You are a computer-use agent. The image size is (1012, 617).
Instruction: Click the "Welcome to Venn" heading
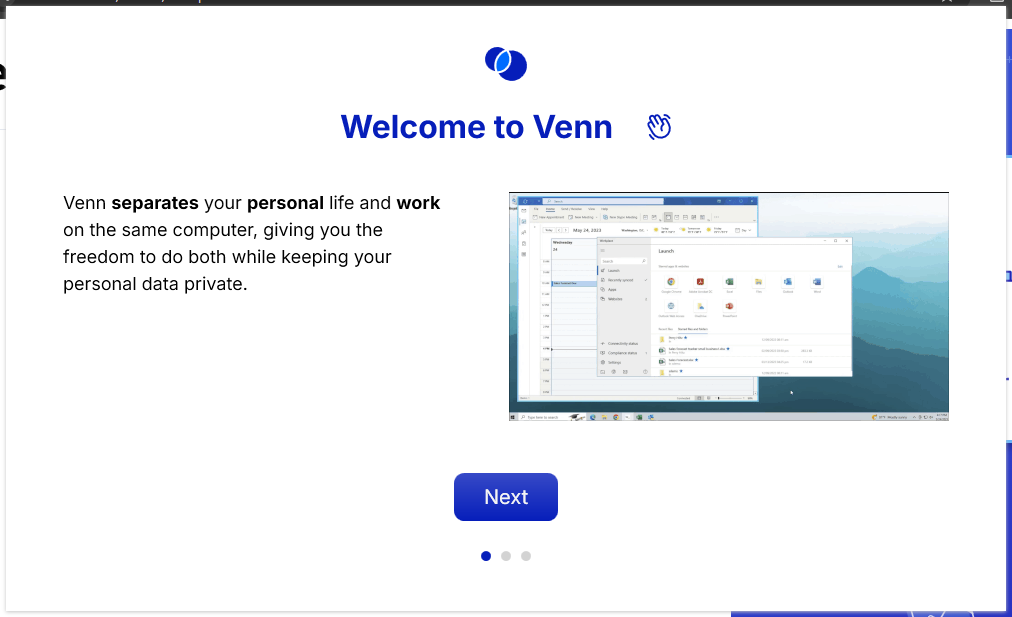click(x=476, y=126)
